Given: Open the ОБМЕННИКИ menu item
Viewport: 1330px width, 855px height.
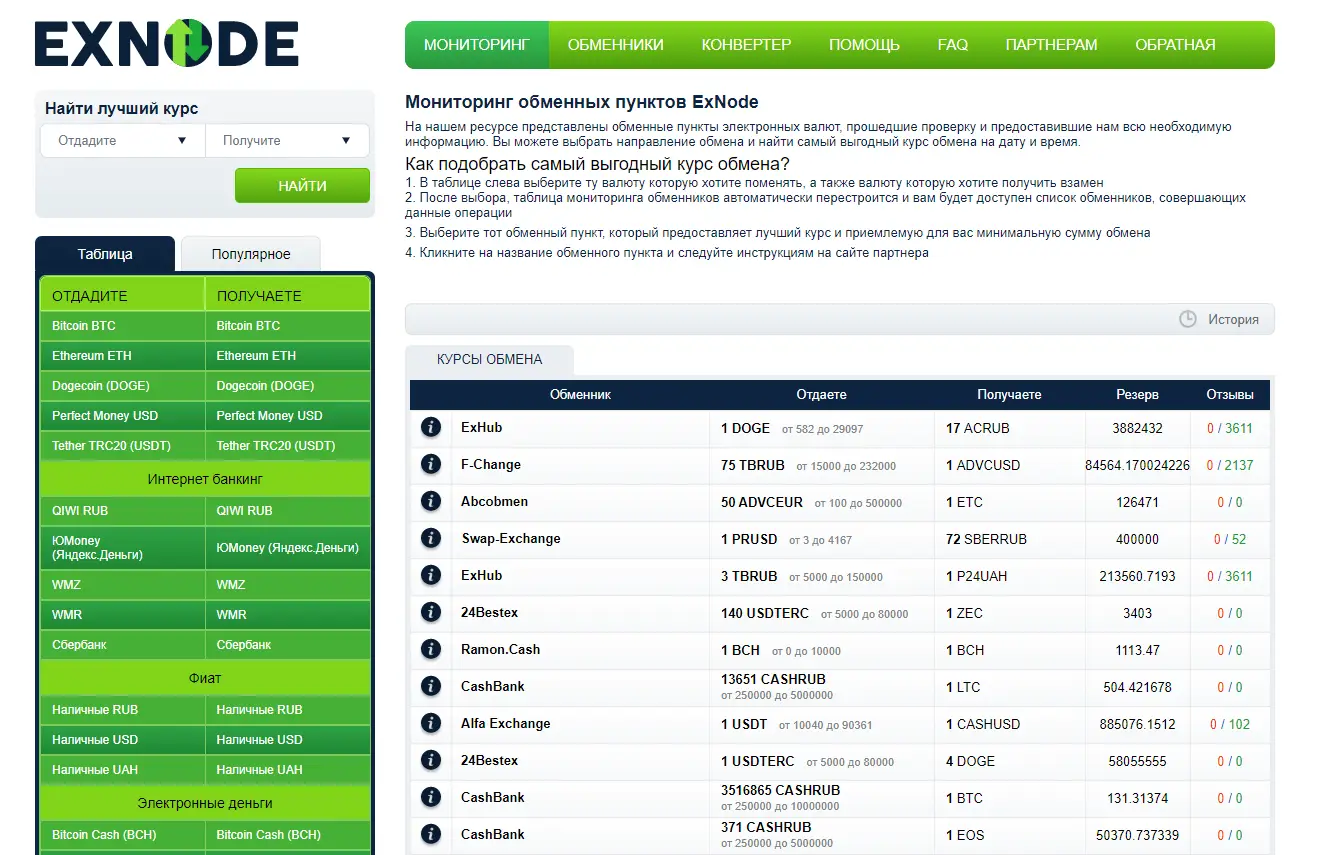Looking at the screenshot, I should (616, 45).
